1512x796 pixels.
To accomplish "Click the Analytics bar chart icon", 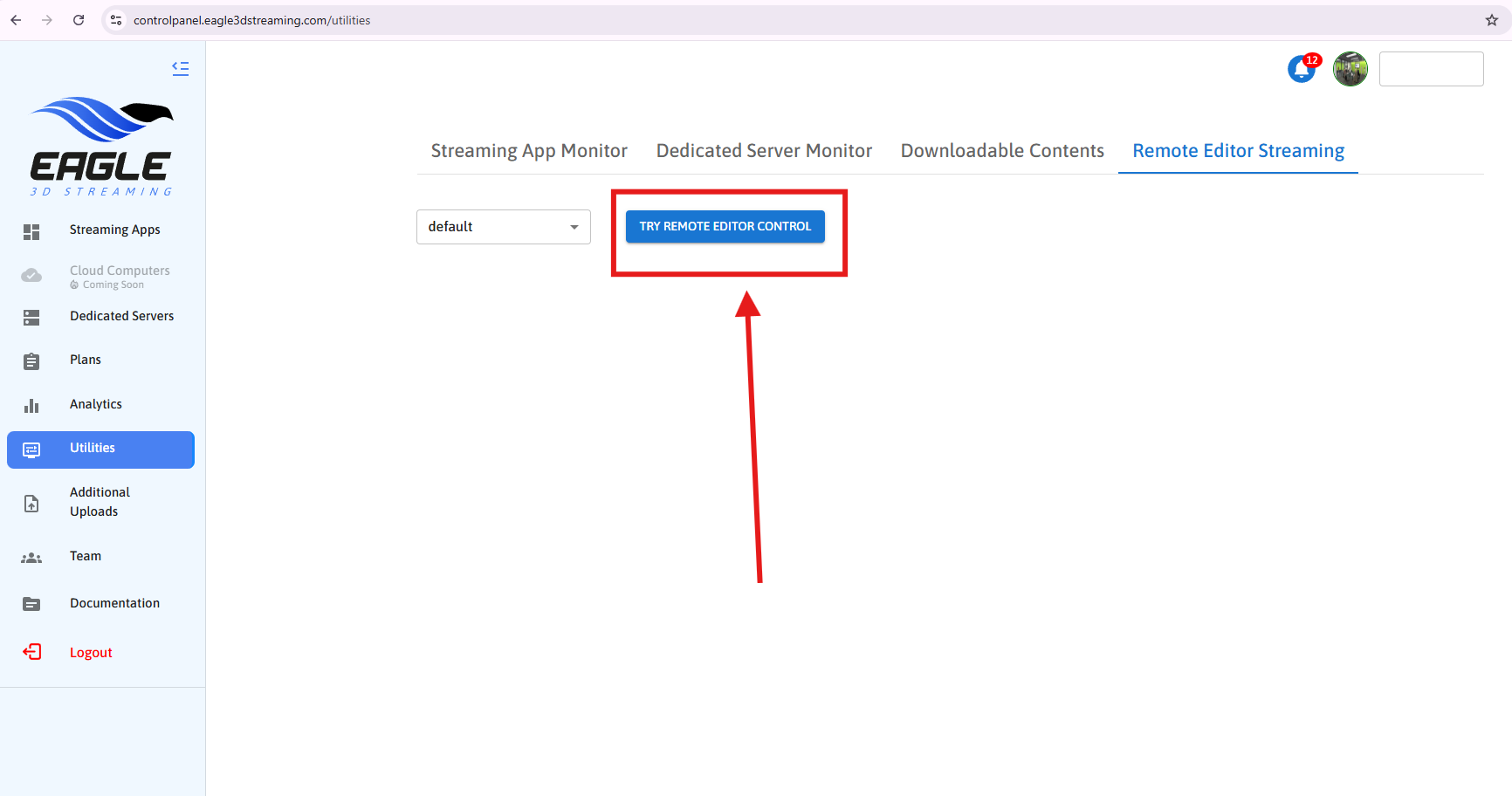I will point(31,406).
